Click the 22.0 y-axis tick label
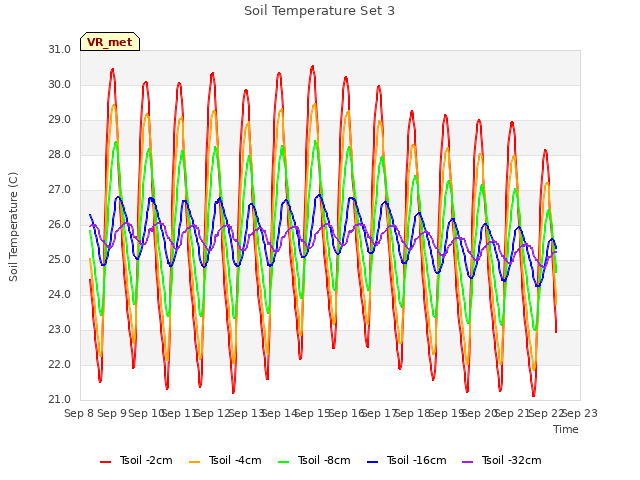Viewport: 640px width, 480px height. coord(60,364)
